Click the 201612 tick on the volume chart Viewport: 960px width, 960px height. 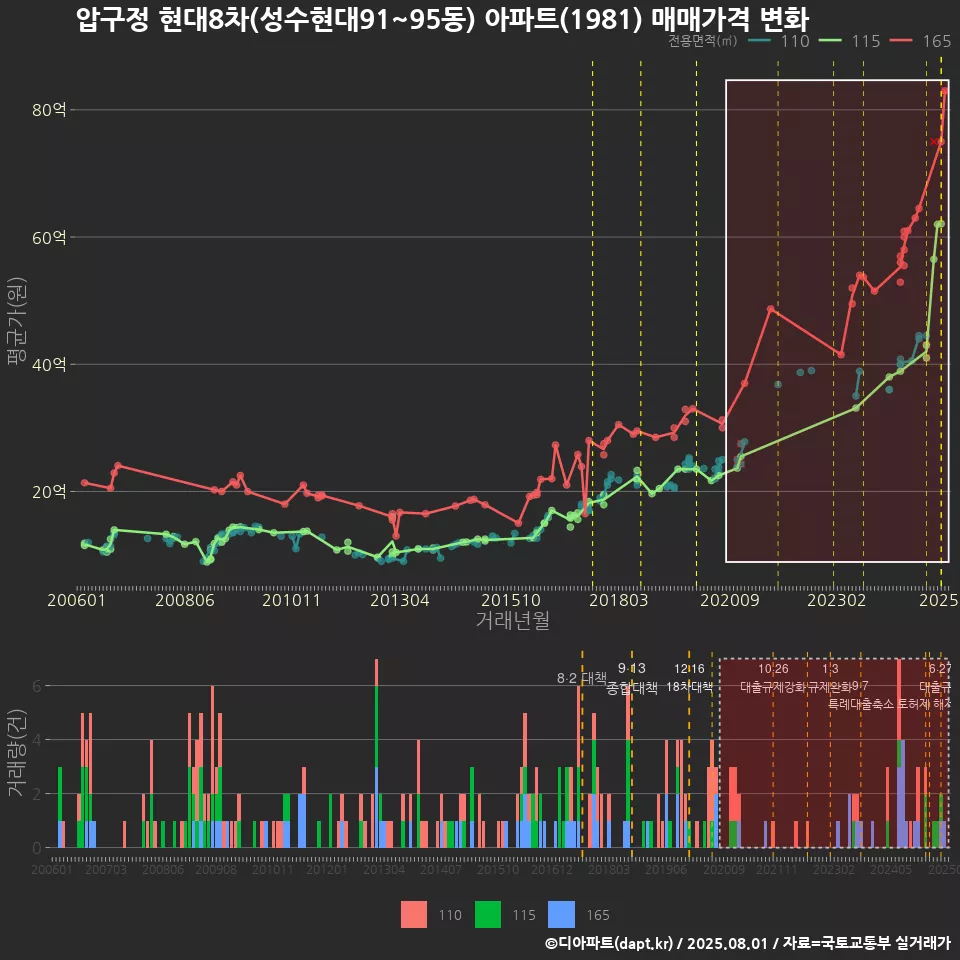[x=552, y=869]
